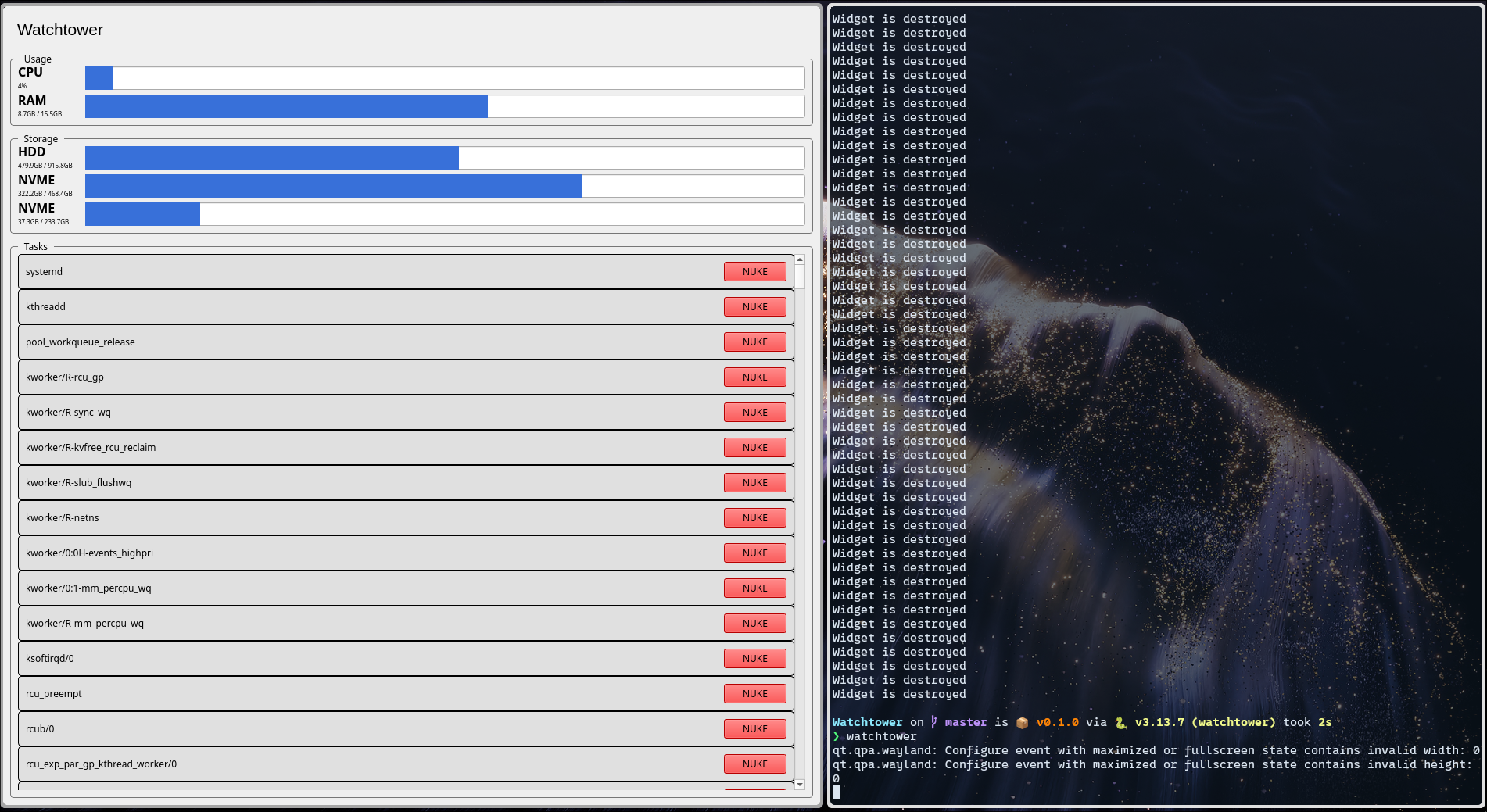
Task: Click NUKE for ksoftirqd/0
Action: [x=754, y=659]
